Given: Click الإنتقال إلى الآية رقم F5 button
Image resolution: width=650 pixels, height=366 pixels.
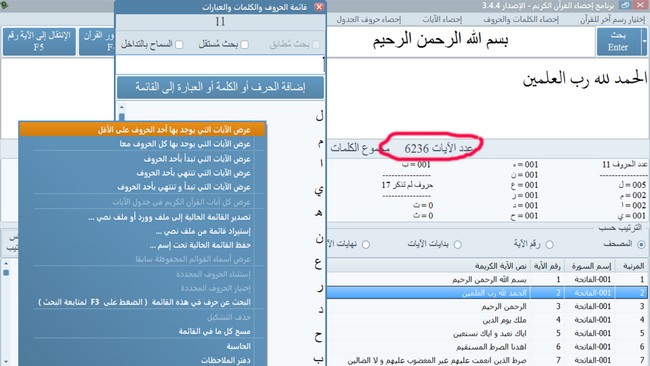Looking at the screenshot, I should [x=39, y=41].
